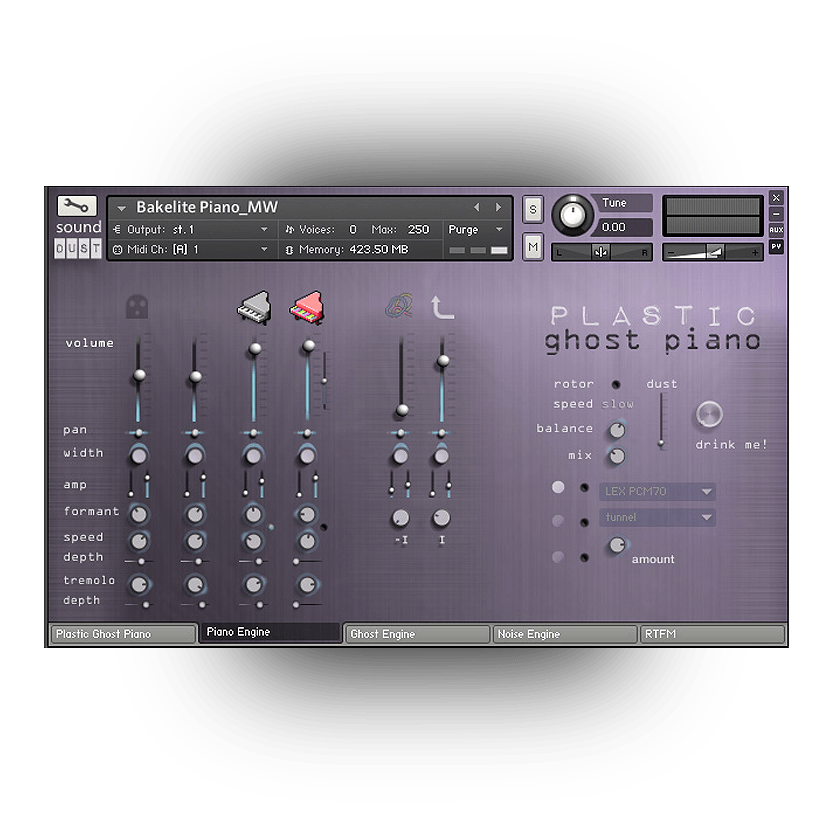This screenshot has height=836, width=836.
Task: Click the dust vertical slider
Action: pyautogui.click(x=660, y=420)
